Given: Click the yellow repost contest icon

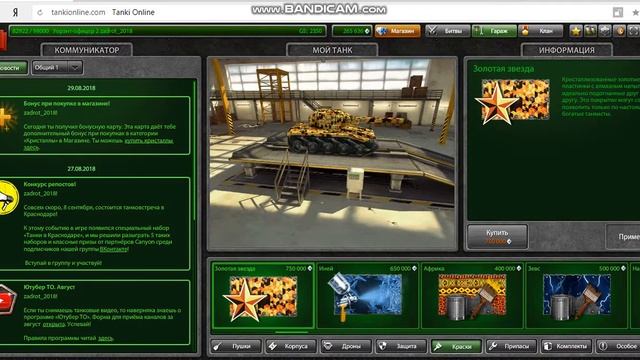Looking at the screenshot, I should pos(9,198).
